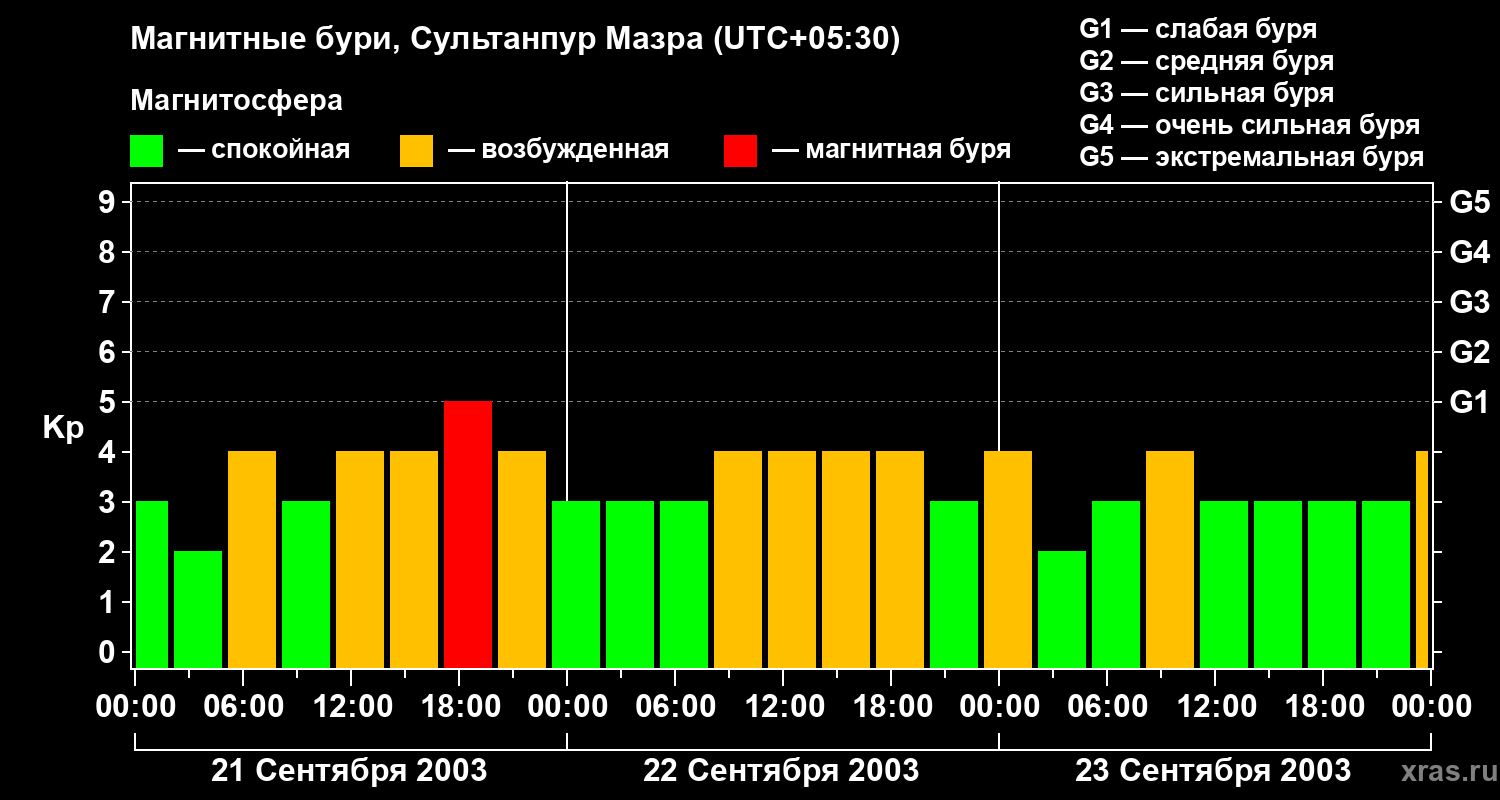This screenshot has height=800, width=1500.
Task: Click the '21 Сентября 2003' date label
Action: (x=349, y=770)
